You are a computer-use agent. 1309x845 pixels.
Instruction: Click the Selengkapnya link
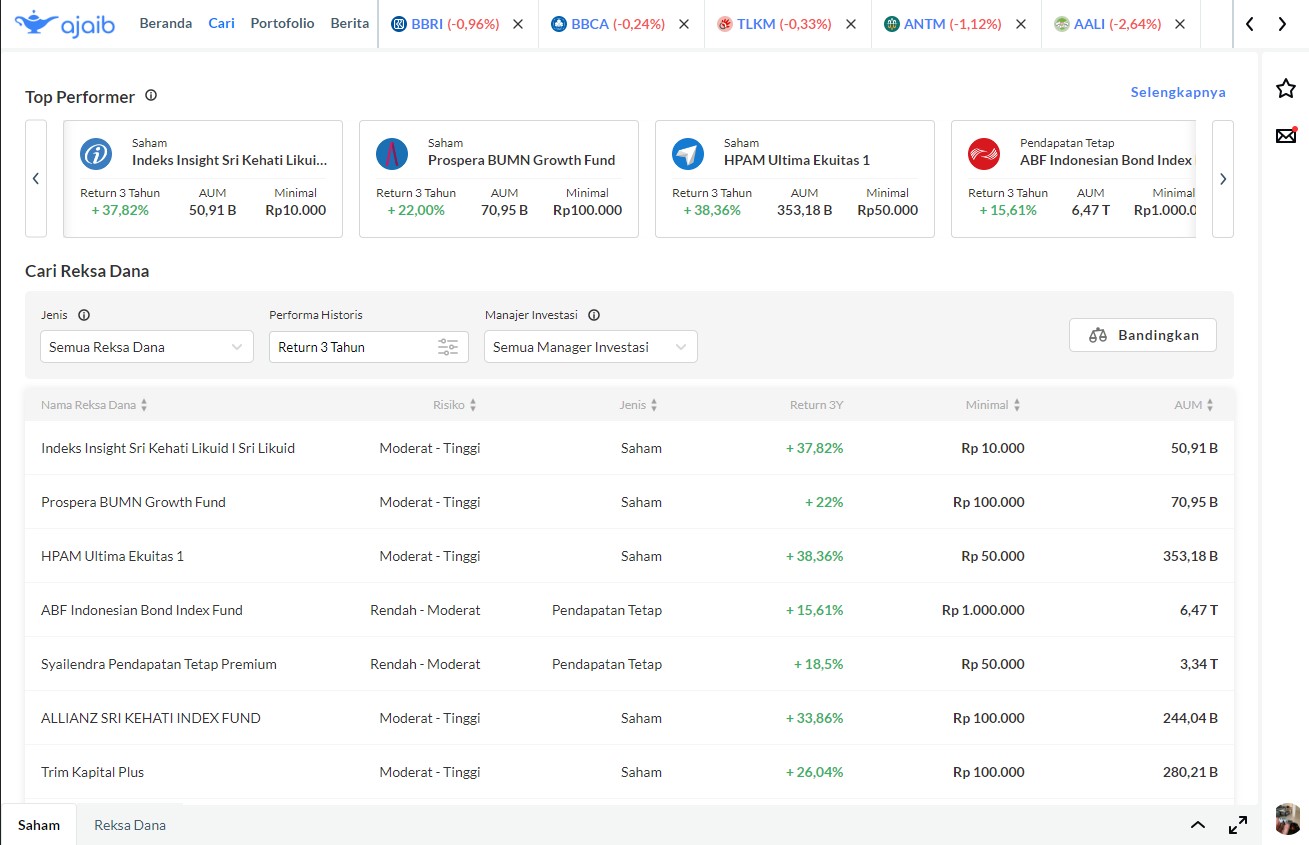pyautogui.click(x=1178, y=92)
